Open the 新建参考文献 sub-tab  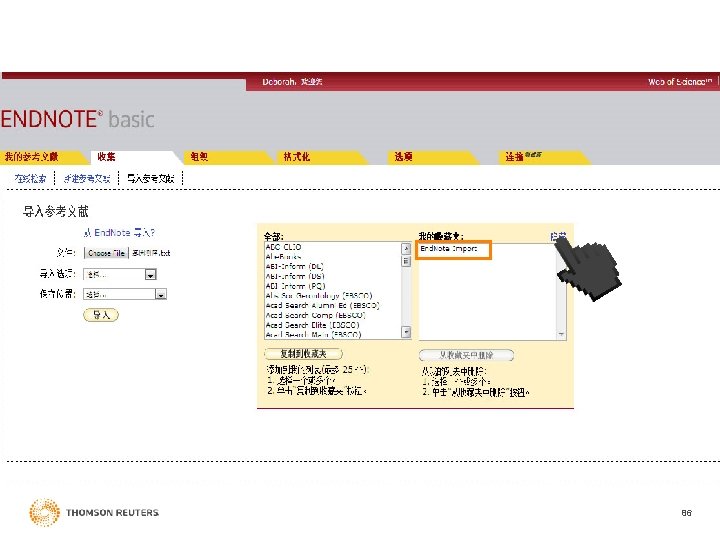pyautogui.click(x=87, y=179)
